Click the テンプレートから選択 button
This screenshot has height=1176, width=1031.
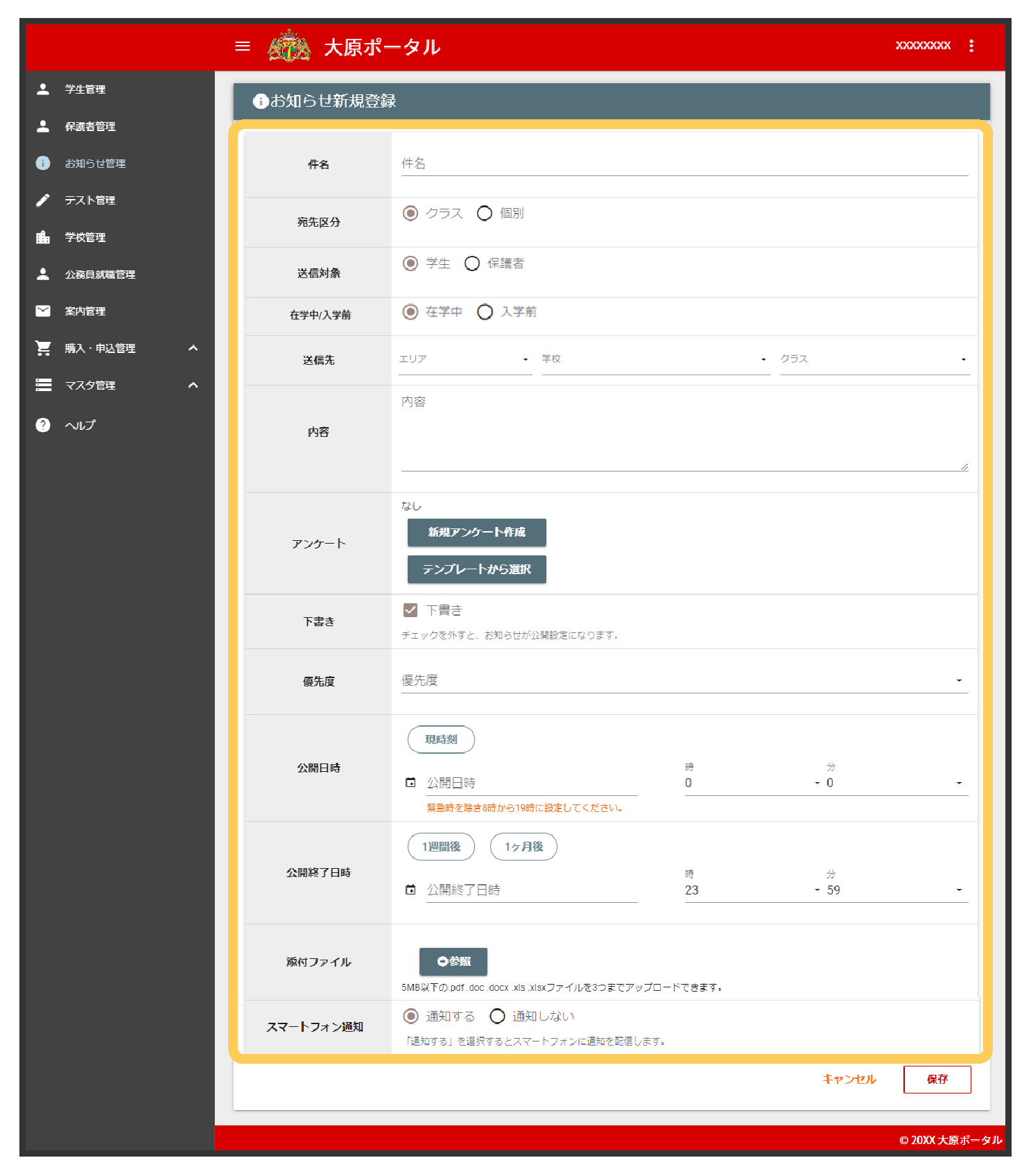[477, 569]
